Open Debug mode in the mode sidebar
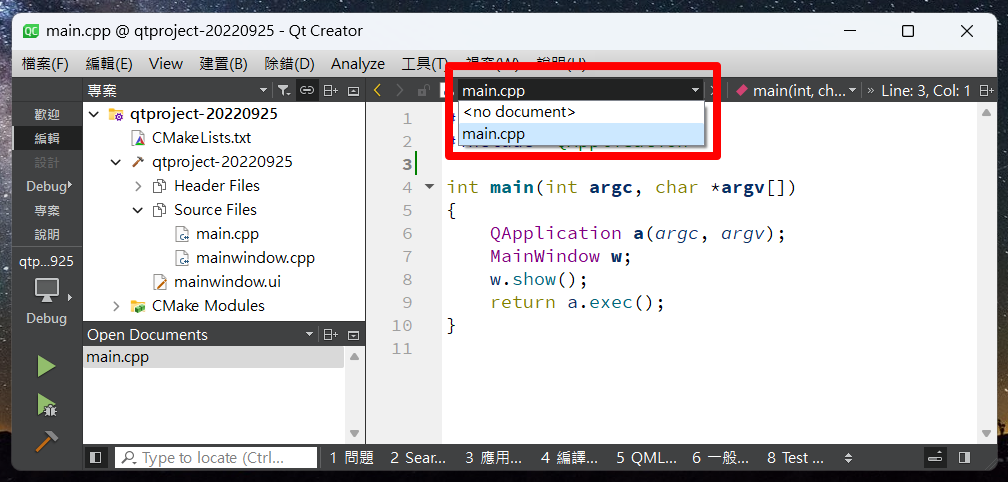This screenshot has height=482, width=1008. click(47, 186)
